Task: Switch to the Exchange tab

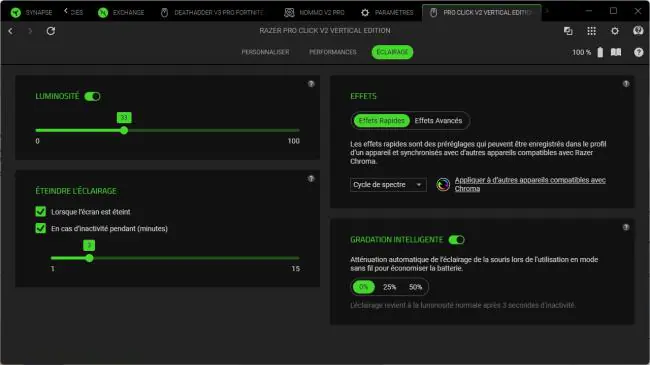Action: tap(121, 12)
